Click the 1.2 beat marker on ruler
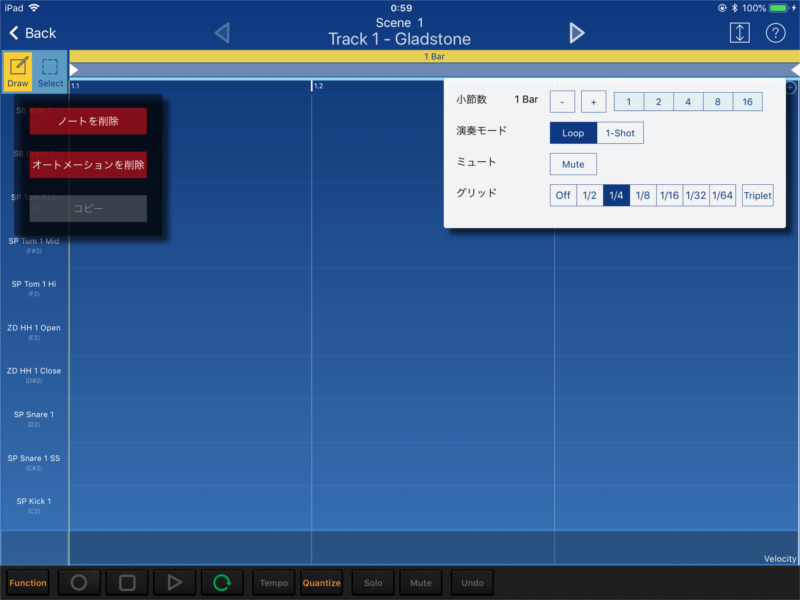Viewport: 800px width, 600px height. pyautogui.click(x=316, y=86)
